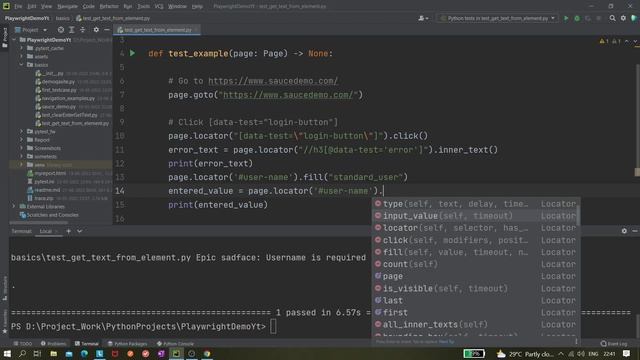
Task: Select all_inner_texts completion suggestion
Action: (x=476, y=324)
